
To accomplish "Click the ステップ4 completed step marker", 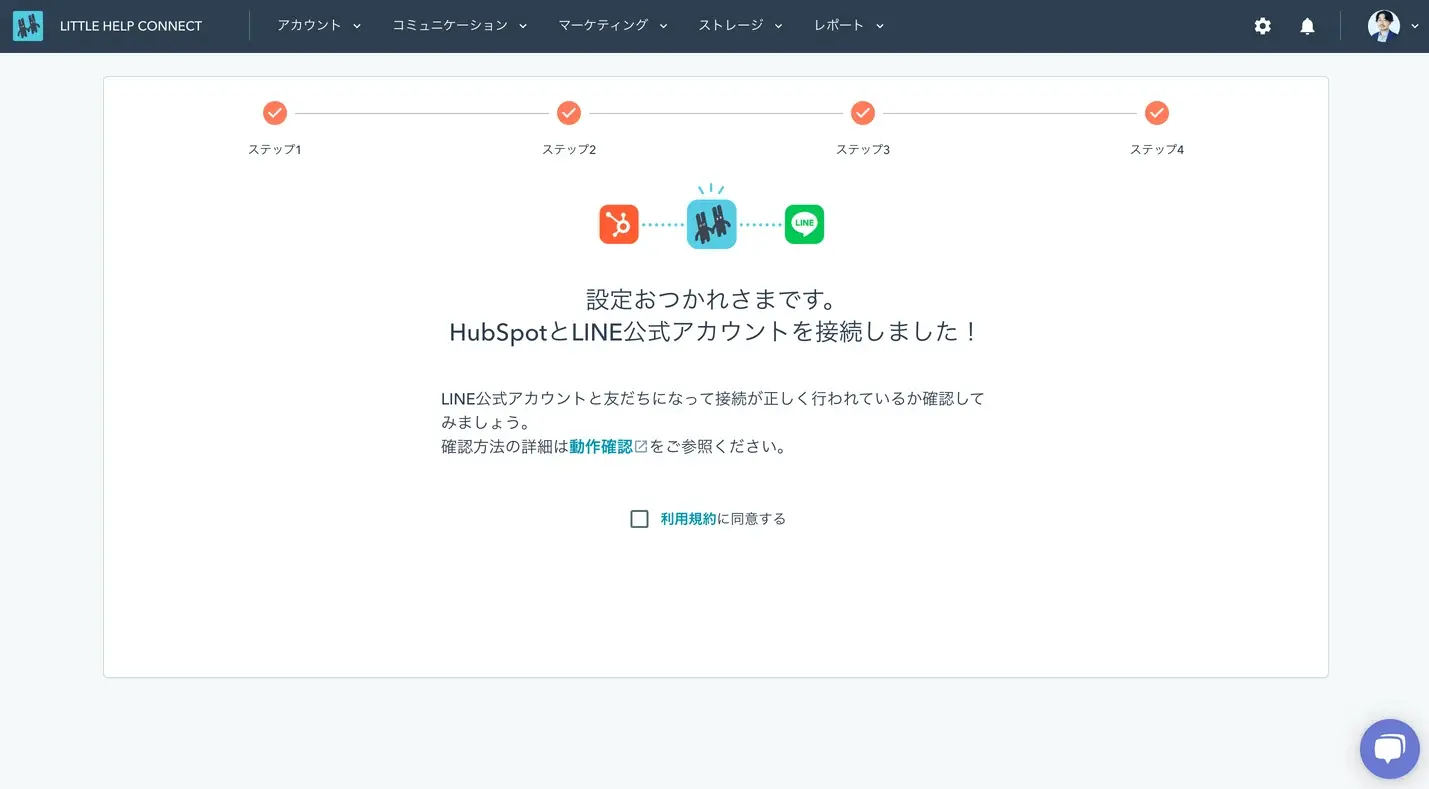I will pyautogui.click(x=1157, y=113).
